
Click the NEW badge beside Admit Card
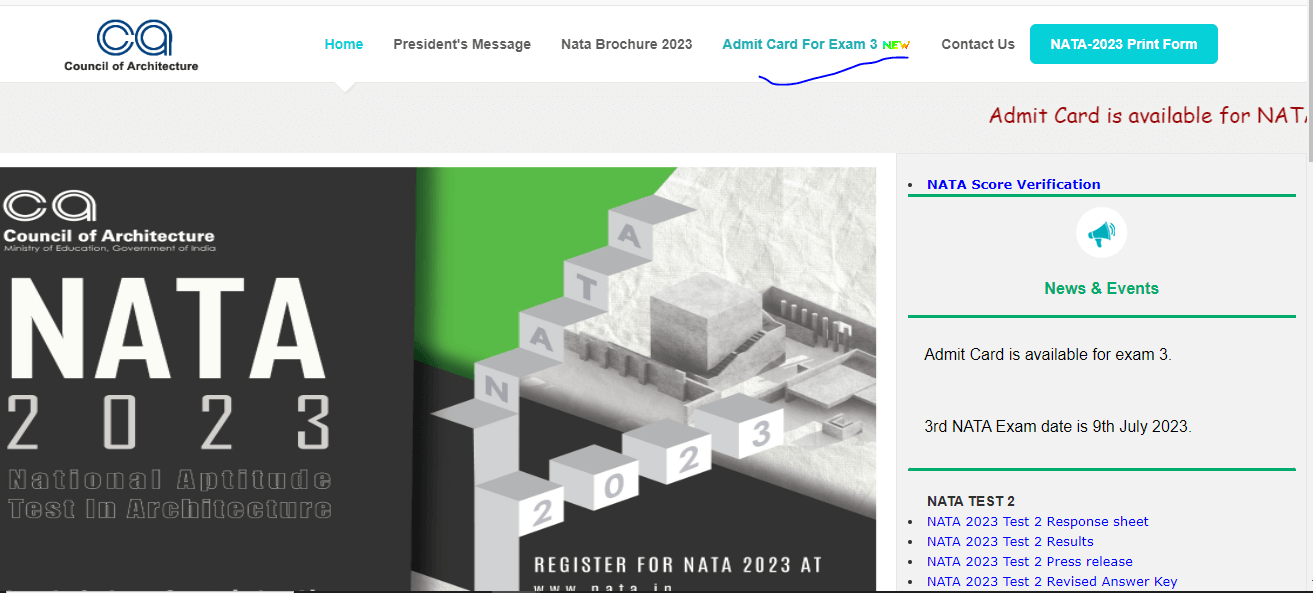pos(896,45)
